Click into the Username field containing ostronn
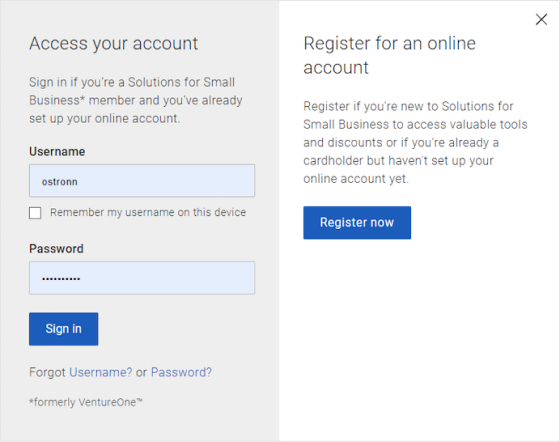 pyautogui.click(x=142, y=181)
